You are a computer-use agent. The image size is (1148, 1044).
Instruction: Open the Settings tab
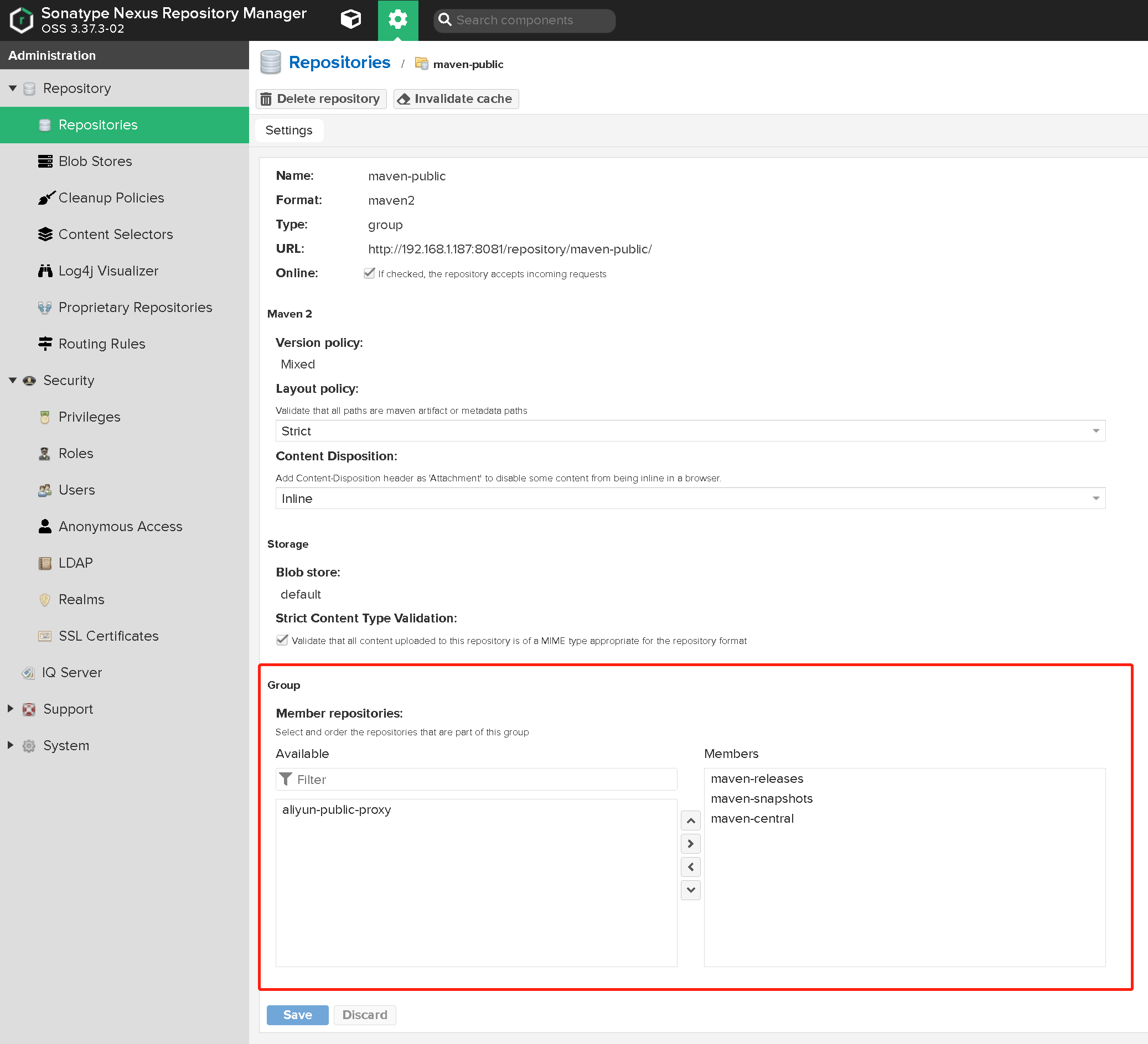tap(289, 131)
